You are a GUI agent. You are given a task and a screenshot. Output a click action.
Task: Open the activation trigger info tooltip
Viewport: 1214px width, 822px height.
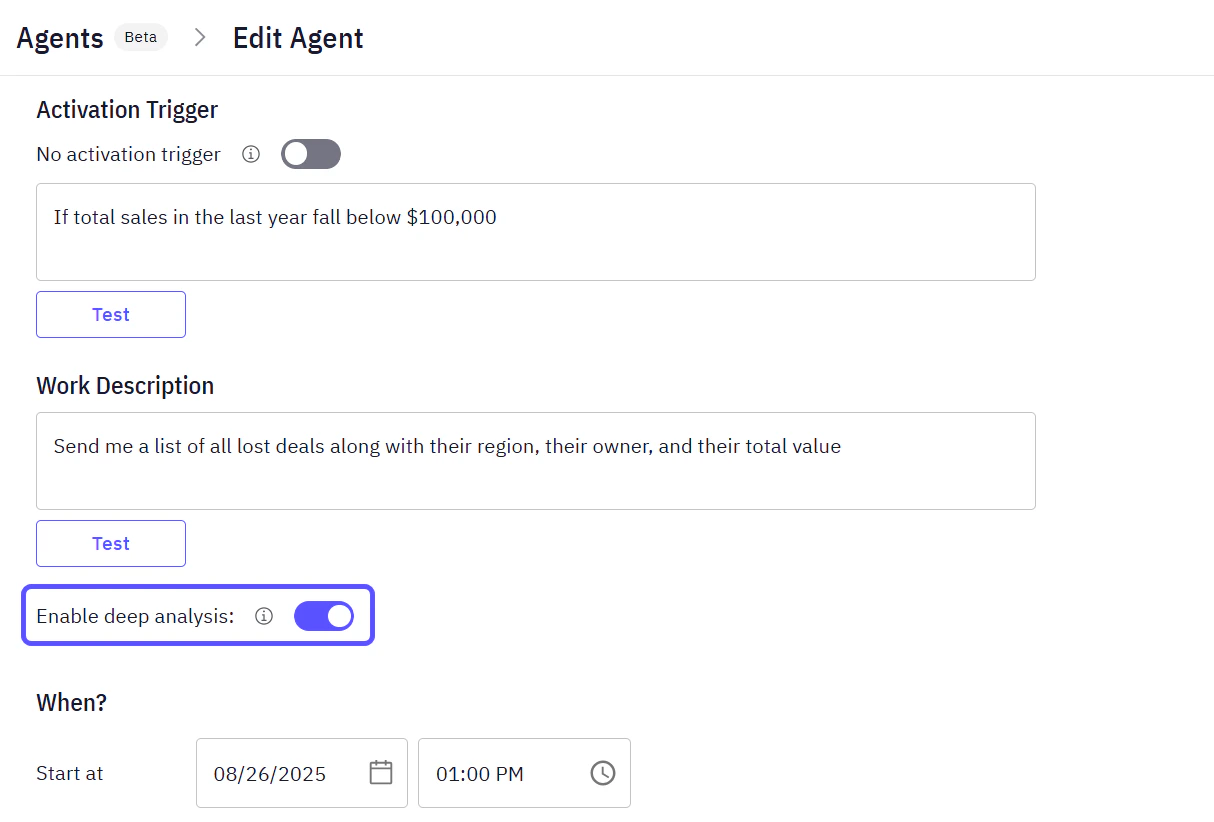point(250,154)
